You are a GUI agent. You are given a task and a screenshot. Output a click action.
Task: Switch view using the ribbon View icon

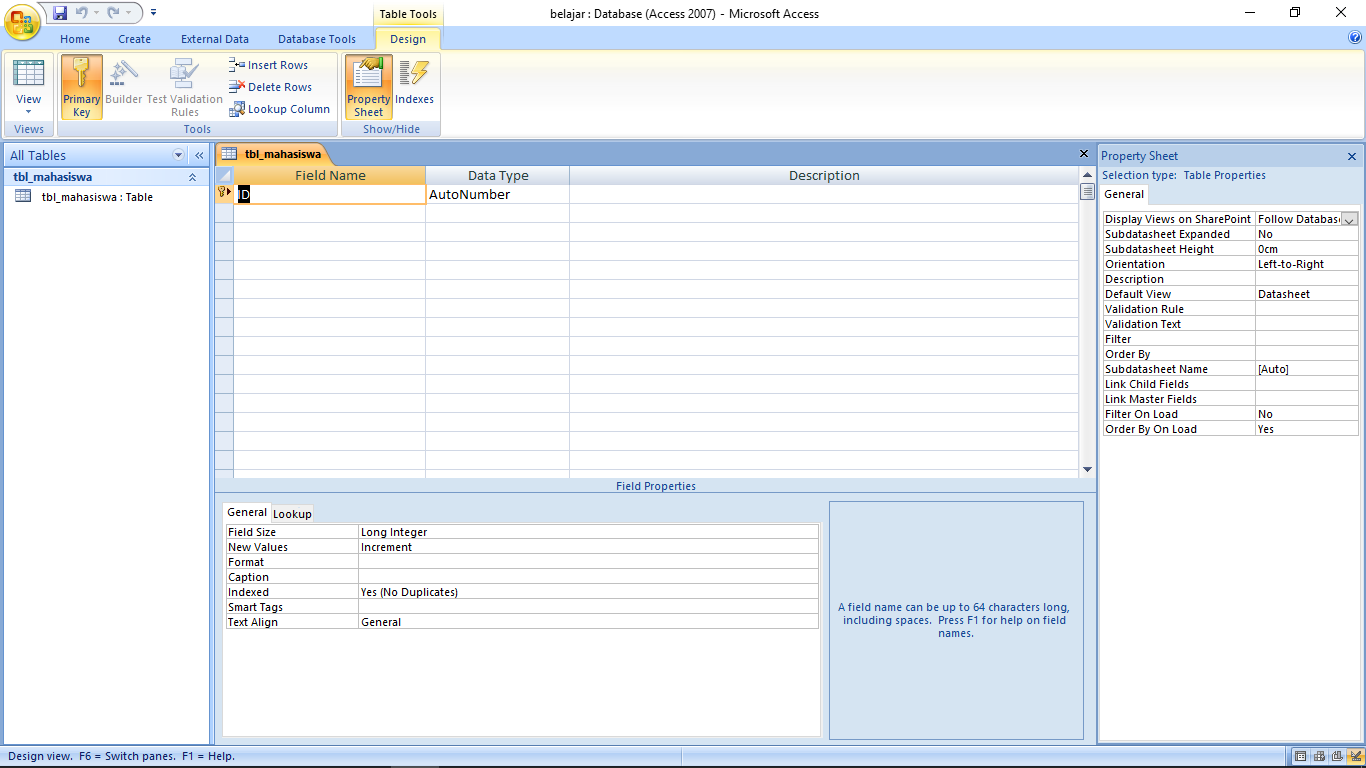pos(28,74)
